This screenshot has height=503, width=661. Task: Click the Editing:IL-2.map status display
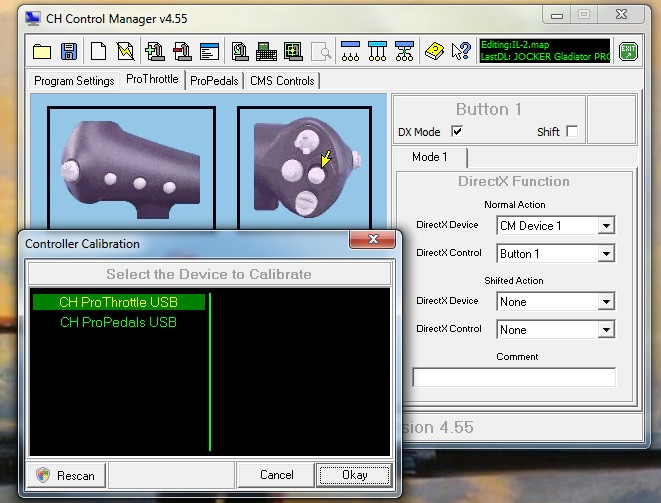(545, 51)
